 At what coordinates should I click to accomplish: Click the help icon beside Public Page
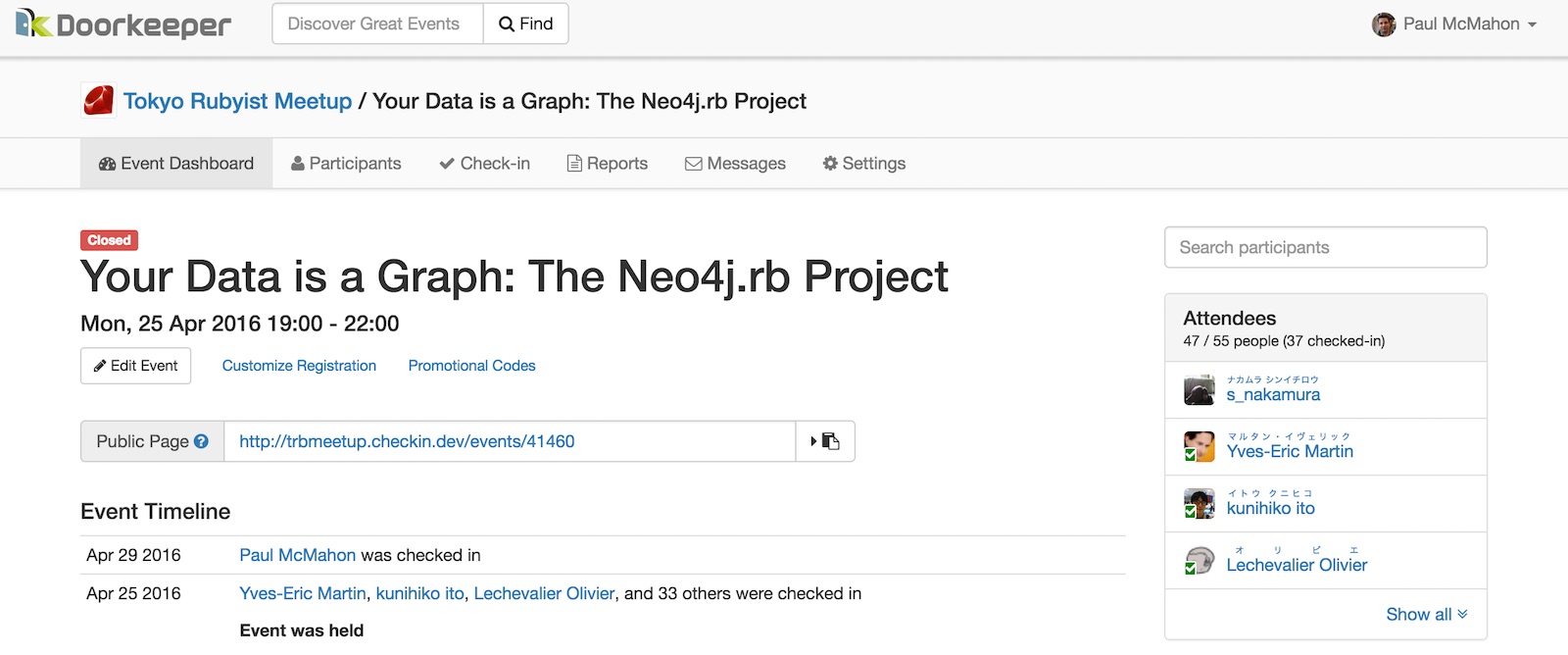[x=201, y=441]
